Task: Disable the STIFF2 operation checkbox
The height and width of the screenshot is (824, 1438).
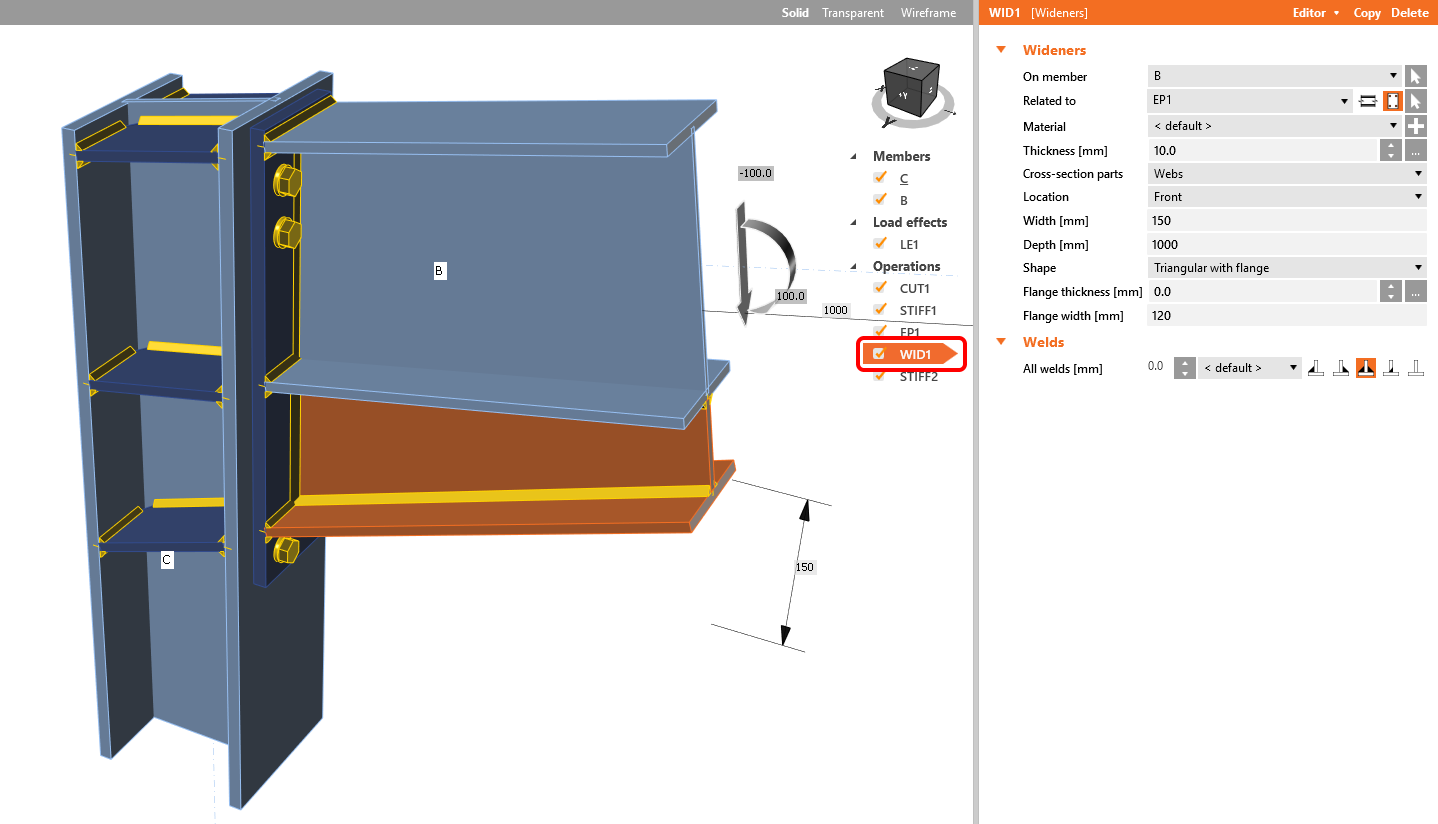Action: click(879, 376)
